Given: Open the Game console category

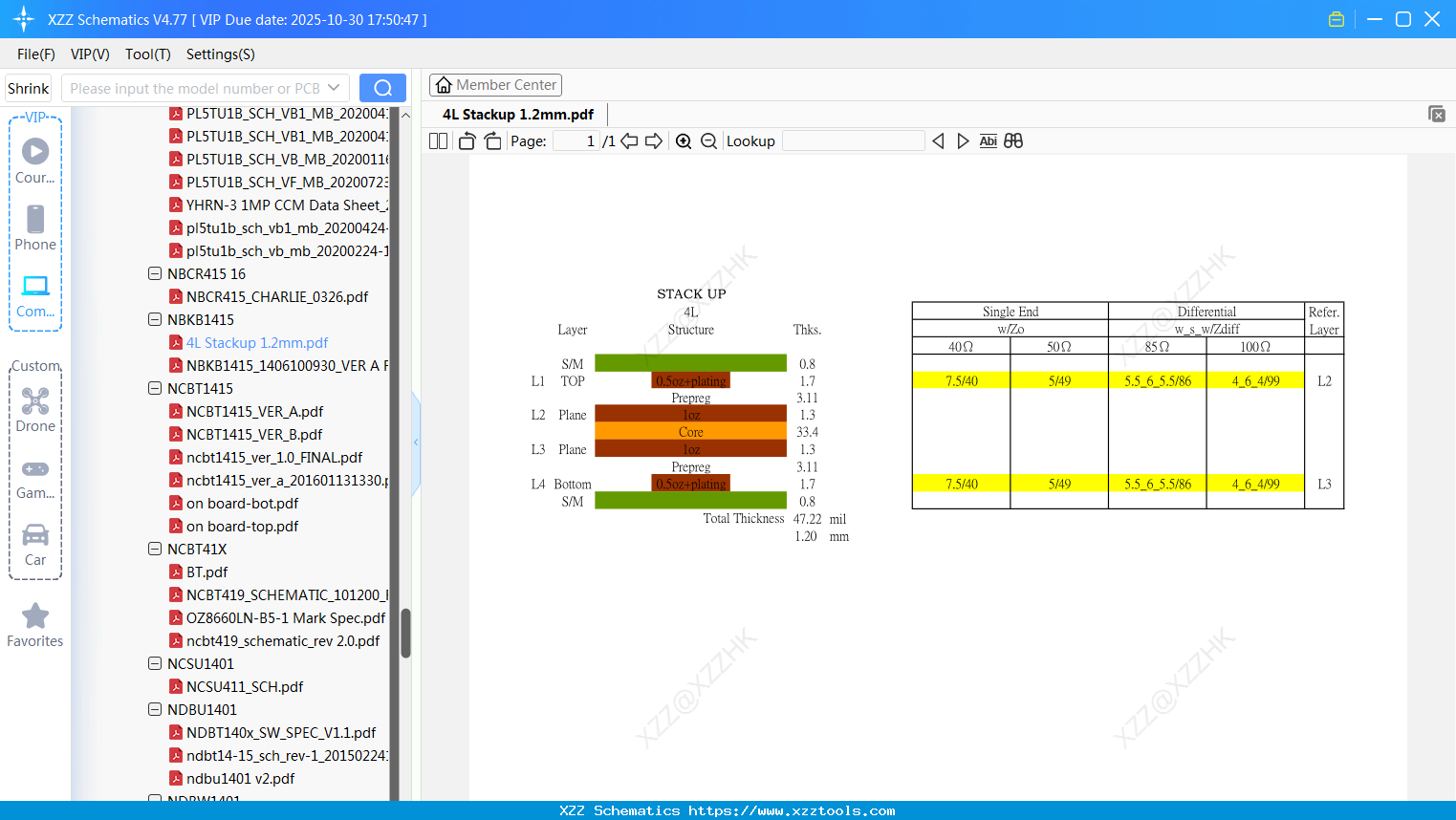Looking at the screenshot, I should [x=35, y=479].
